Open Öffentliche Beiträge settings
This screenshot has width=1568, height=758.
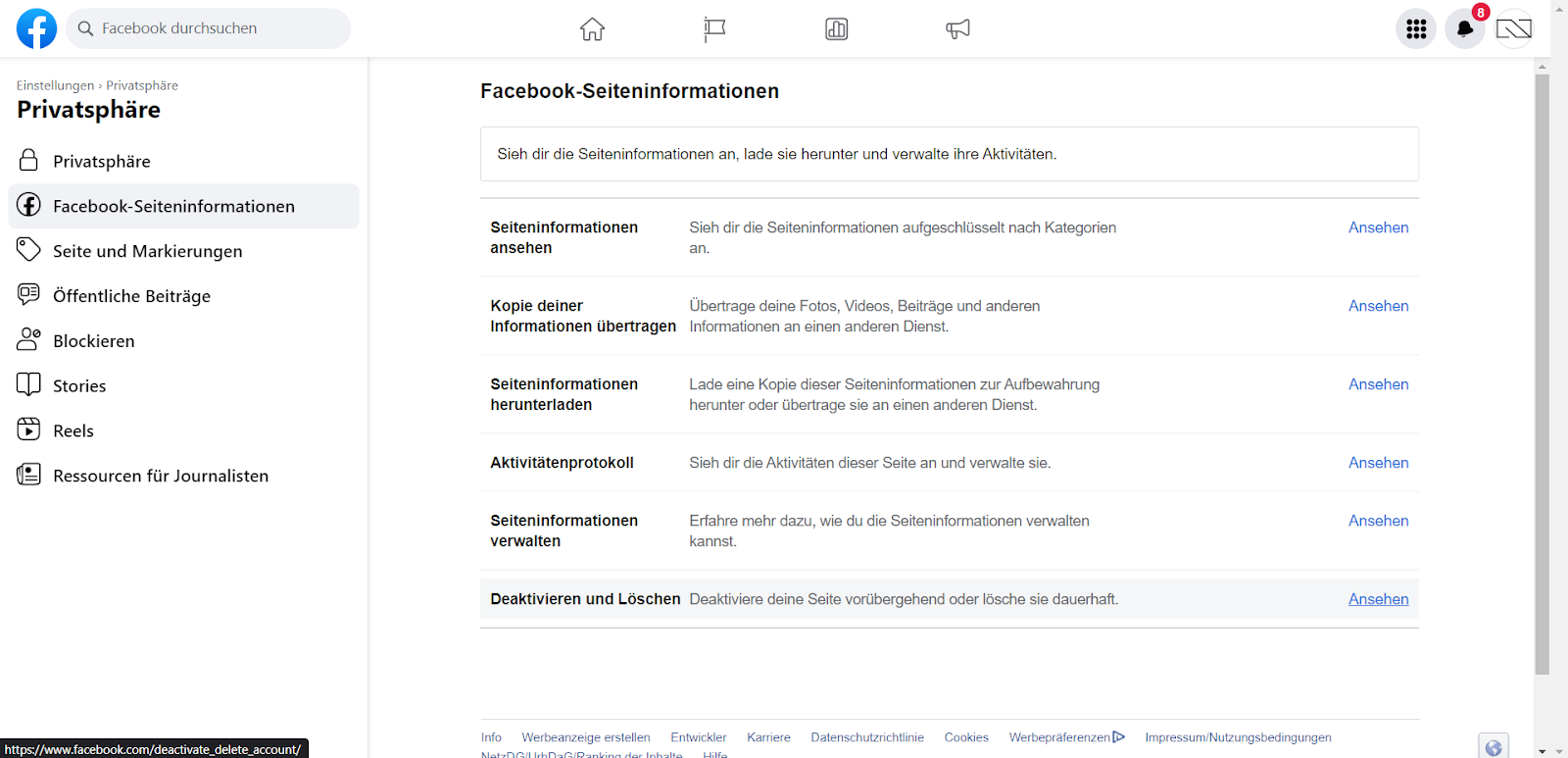[x=184, y=296]
